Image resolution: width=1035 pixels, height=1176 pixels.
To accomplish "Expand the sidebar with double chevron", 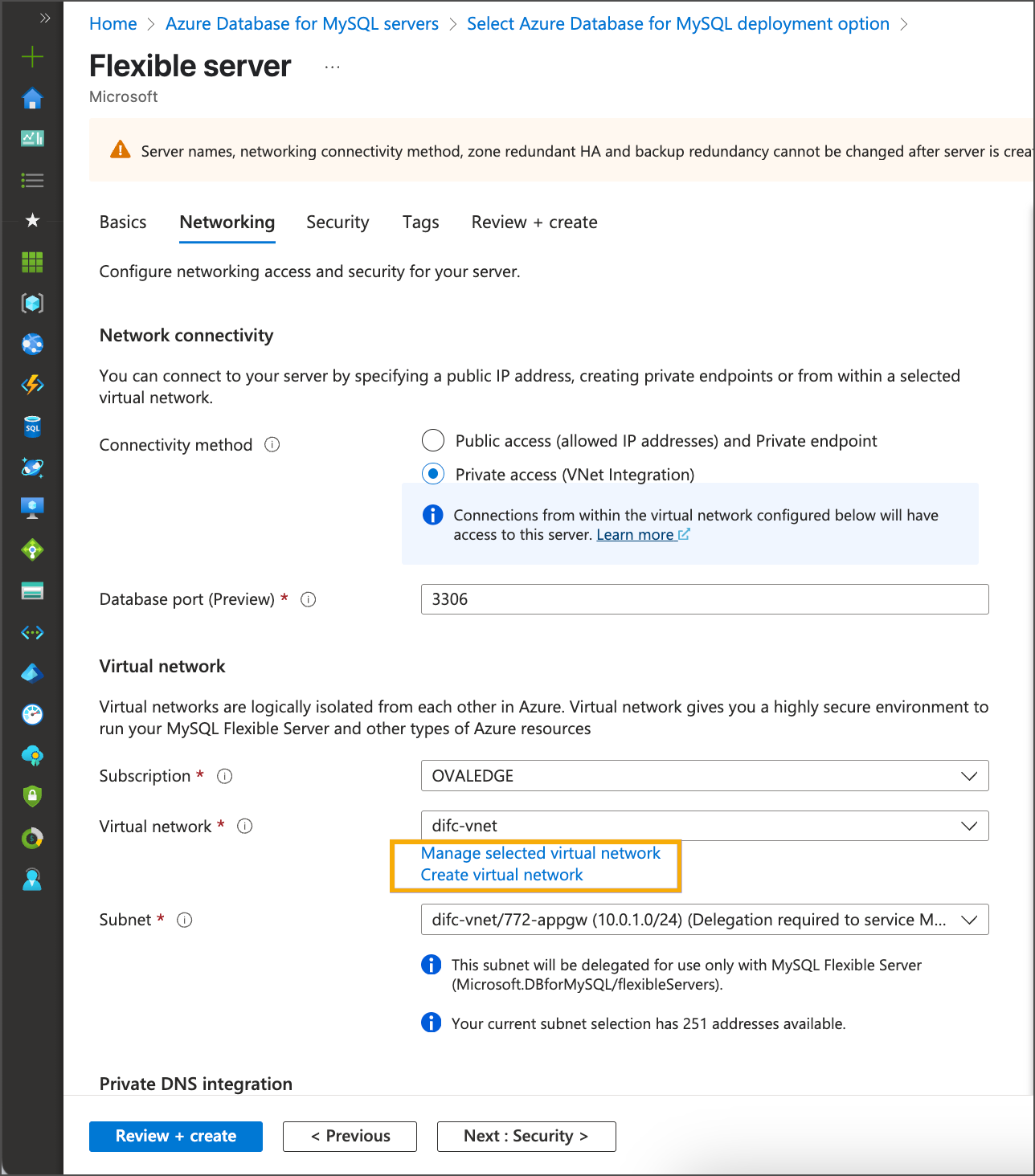I will (x=45, y=18).
